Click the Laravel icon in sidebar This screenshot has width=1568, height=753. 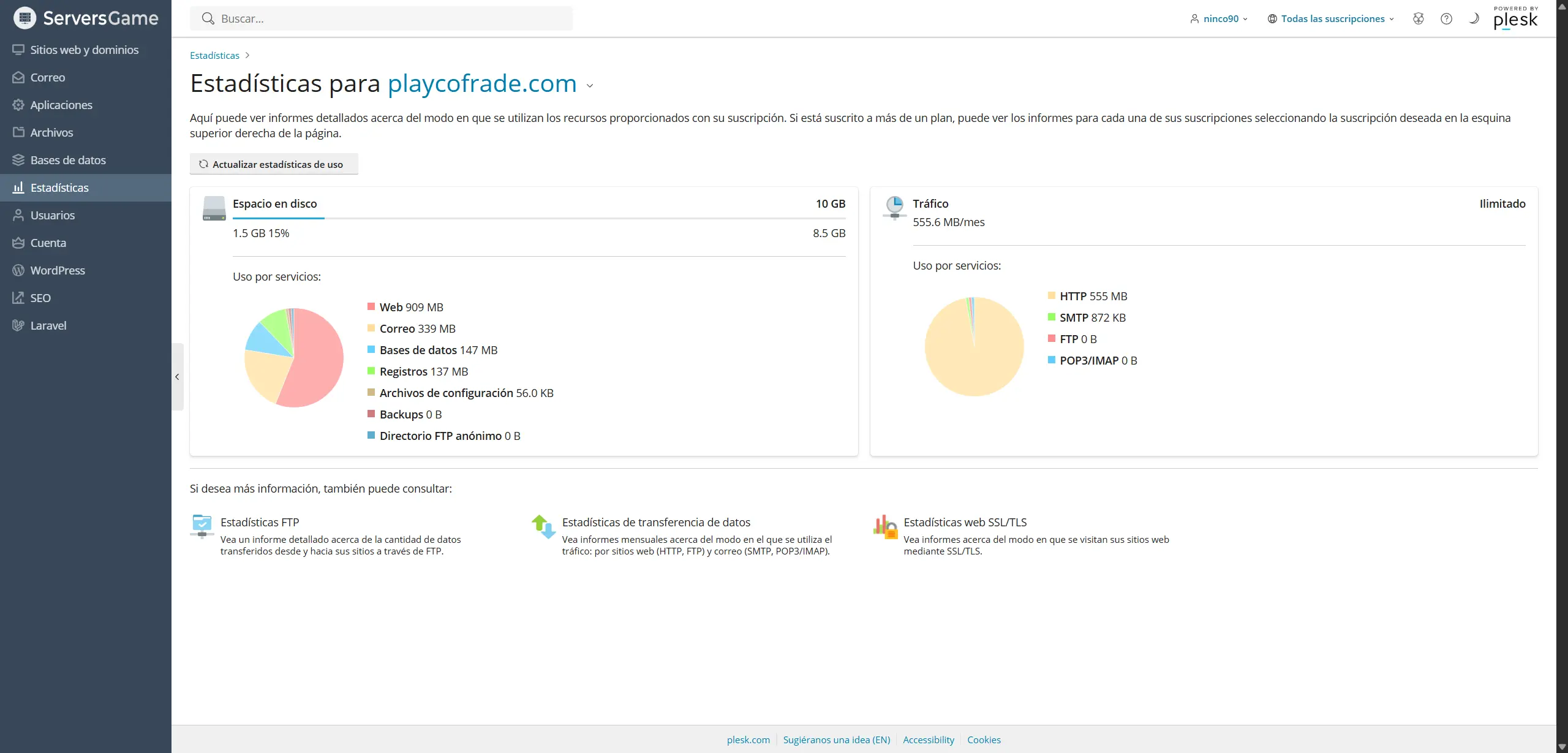click(18, 325)
